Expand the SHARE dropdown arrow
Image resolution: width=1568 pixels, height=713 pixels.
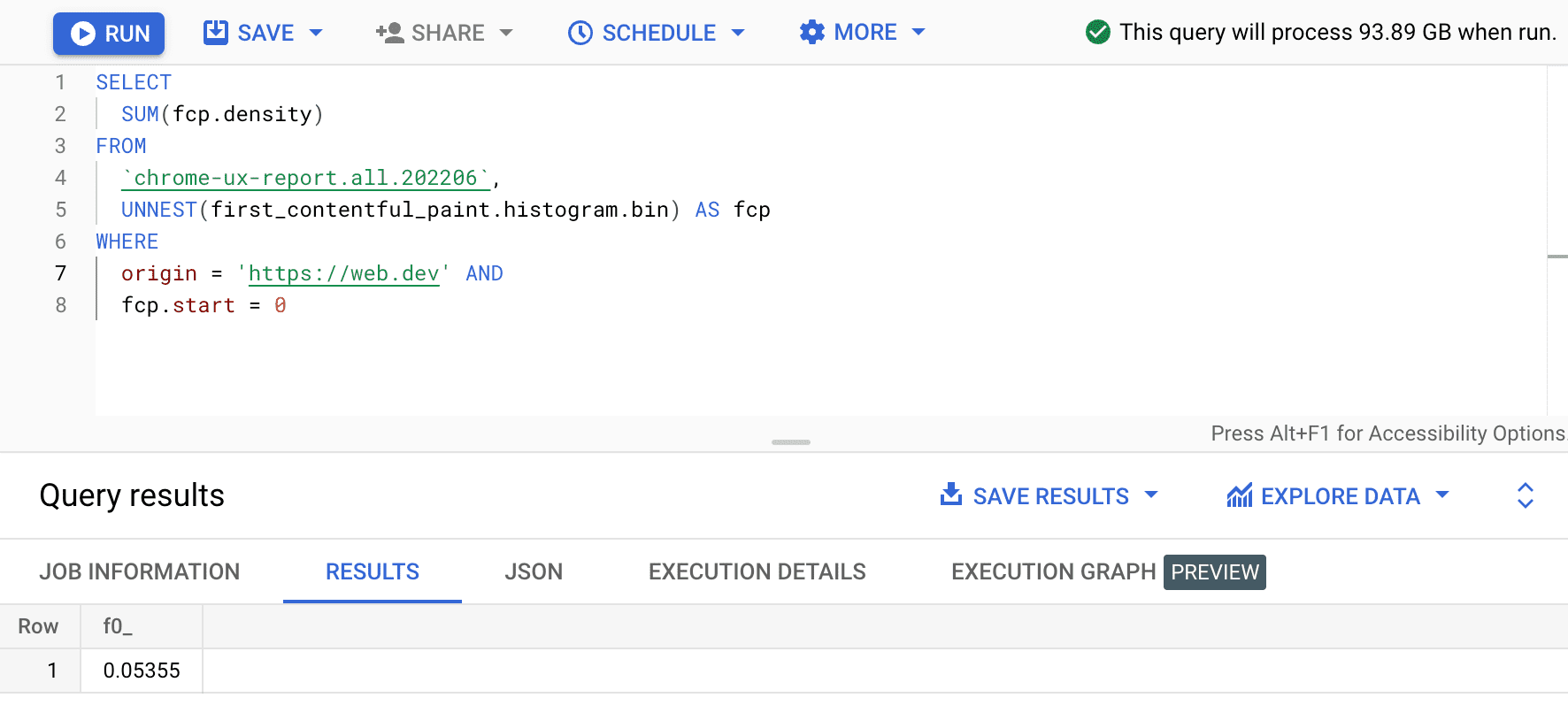coord(506,33)
